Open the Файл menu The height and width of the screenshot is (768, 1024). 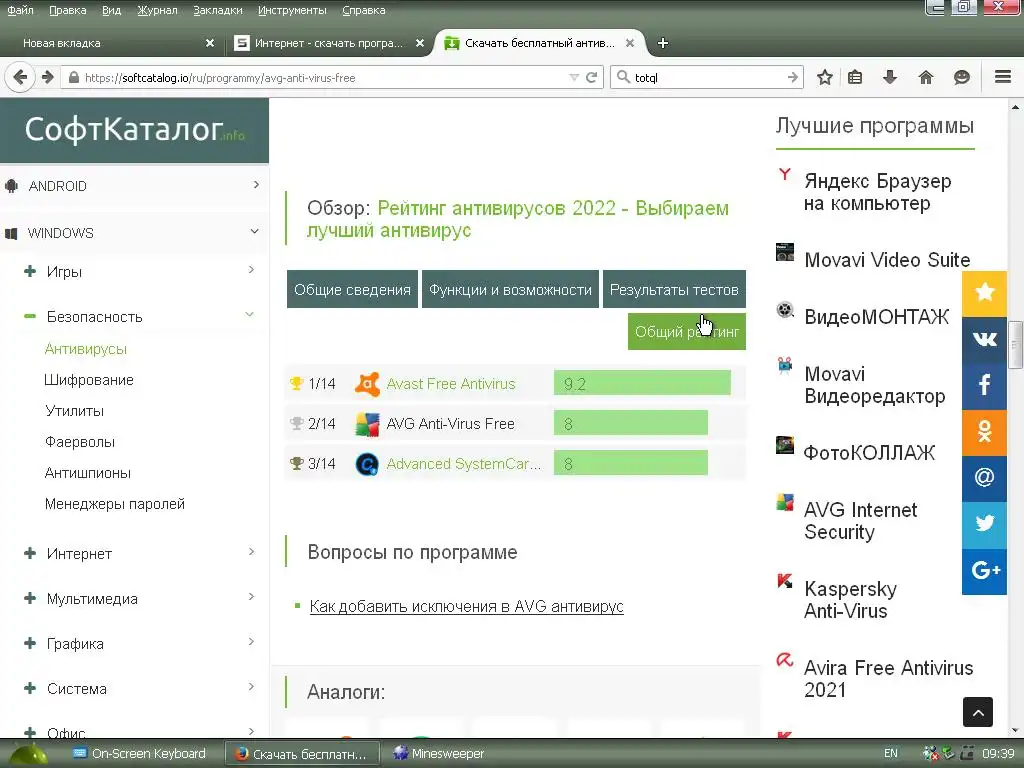pyautogui.click(x=20, y=10)
